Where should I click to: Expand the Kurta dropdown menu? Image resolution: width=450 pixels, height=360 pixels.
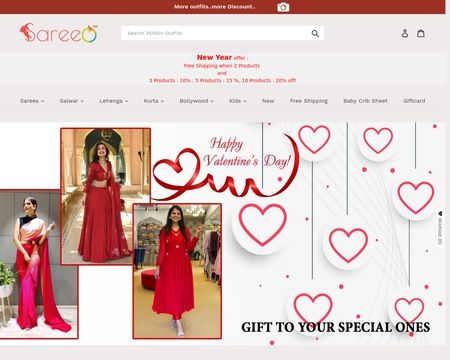click(x=154, y=101)
